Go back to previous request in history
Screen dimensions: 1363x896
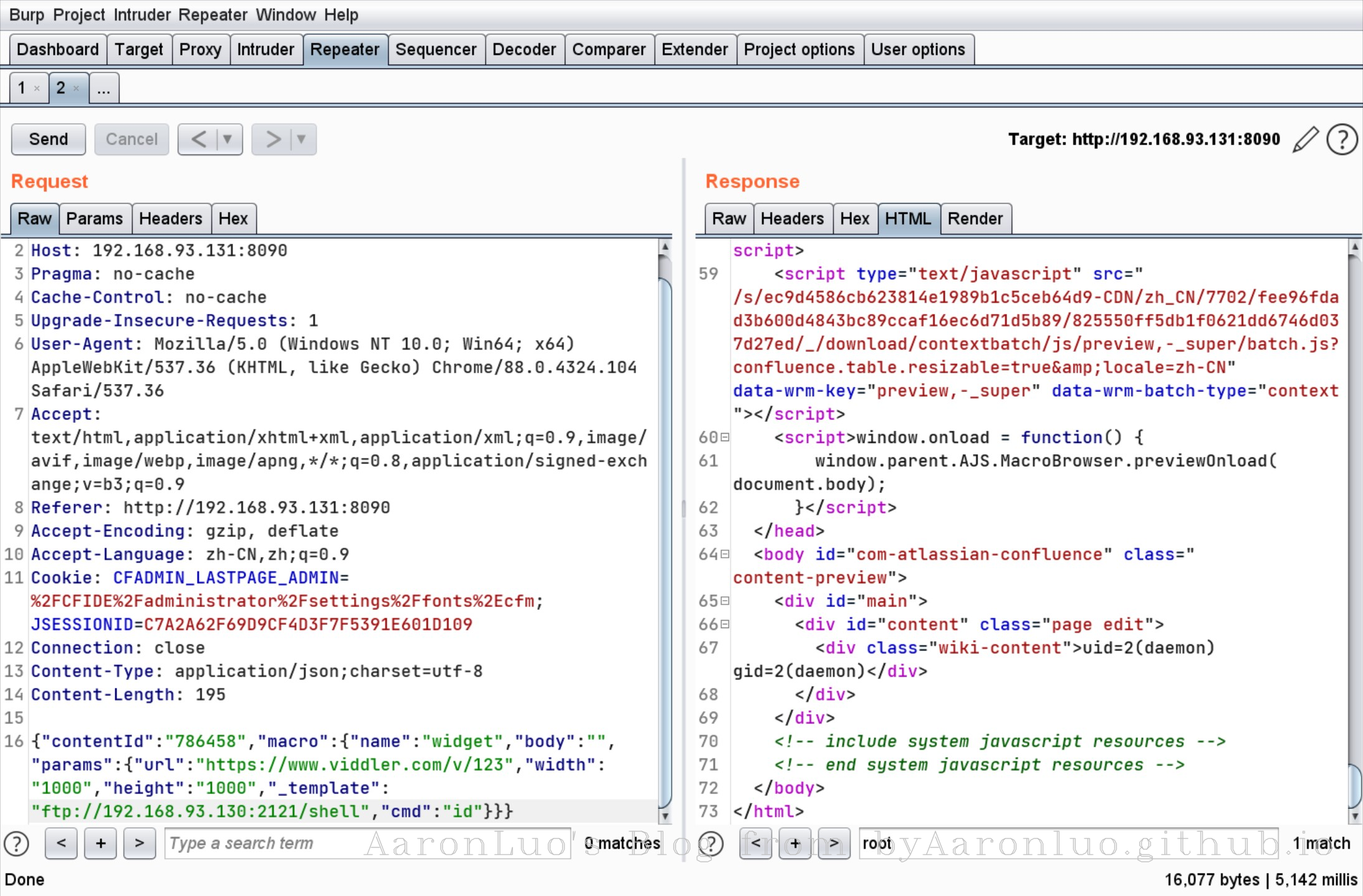[198, 139]
